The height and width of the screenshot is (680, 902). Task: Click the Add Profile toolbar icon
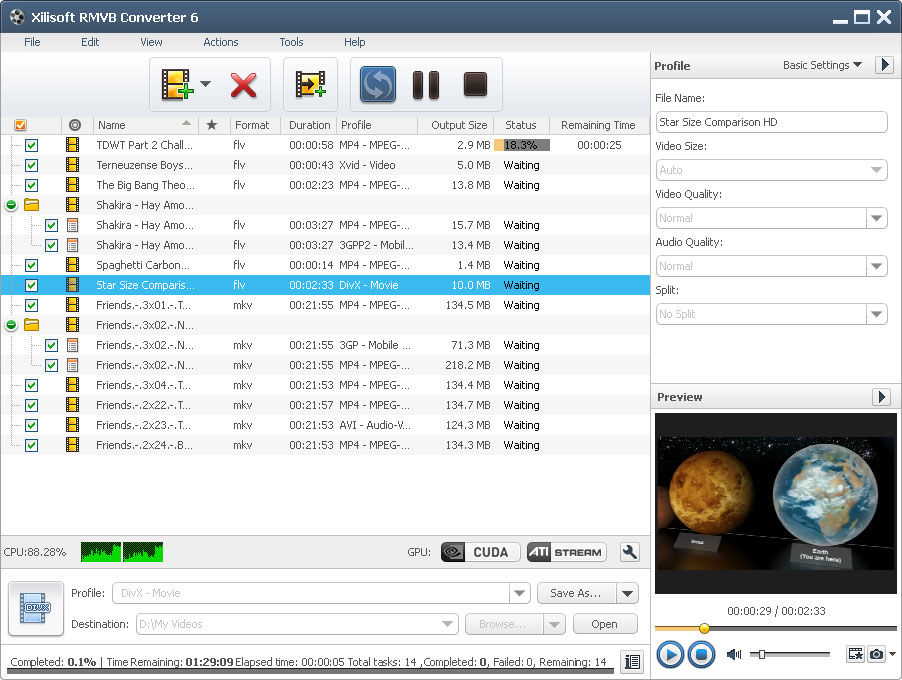(310, 85)
